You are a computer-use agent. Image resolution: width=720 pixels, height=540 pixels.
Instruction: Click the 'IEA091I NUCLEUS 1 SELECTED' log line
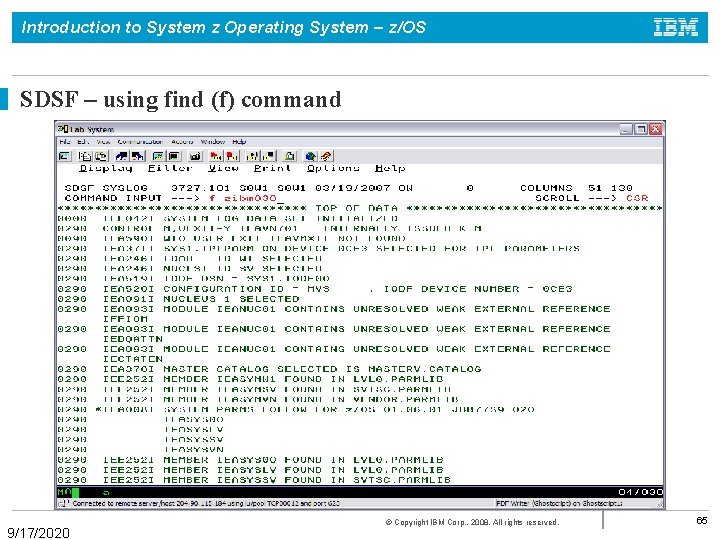tap(178, 299)
